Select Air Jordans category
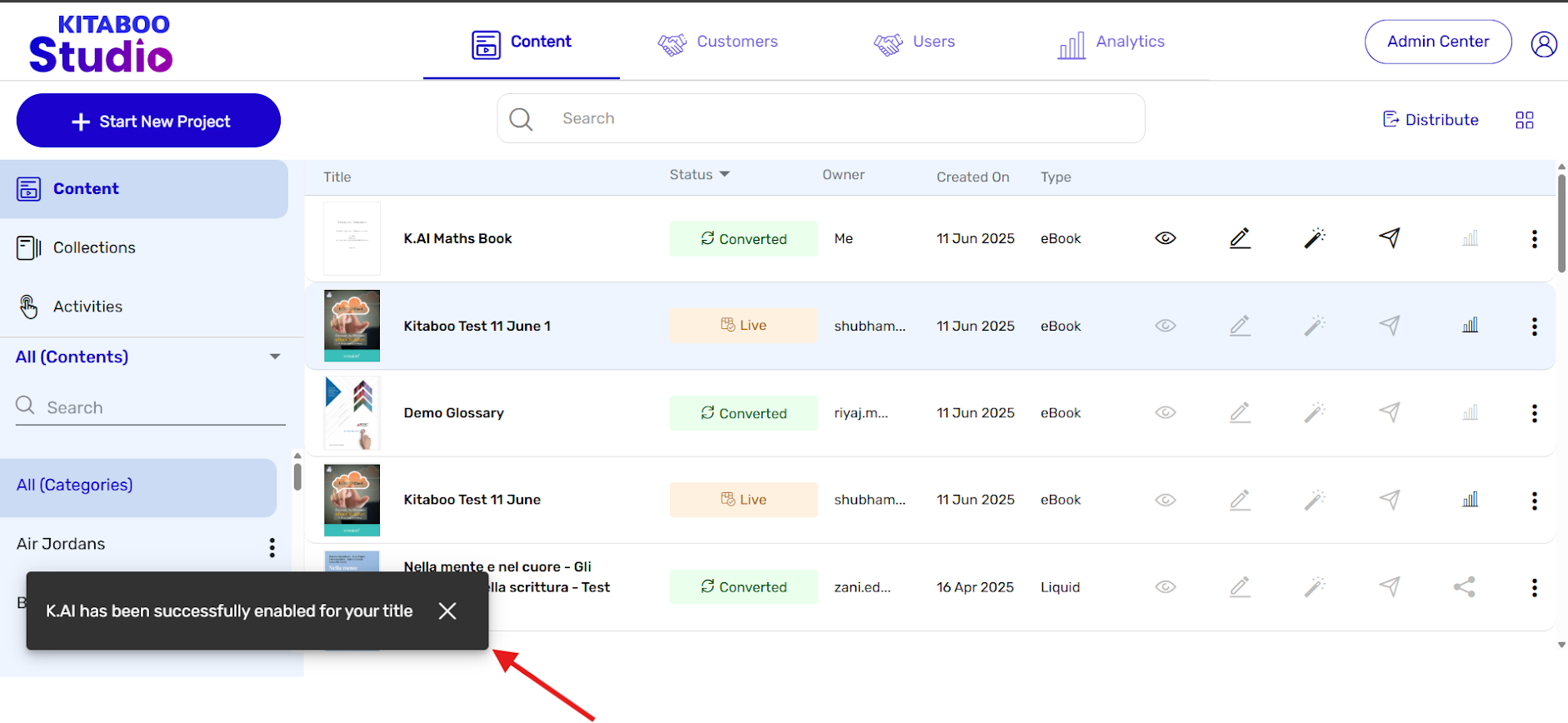The width and height of the screenshot is (1568, 723). [61, 544]
